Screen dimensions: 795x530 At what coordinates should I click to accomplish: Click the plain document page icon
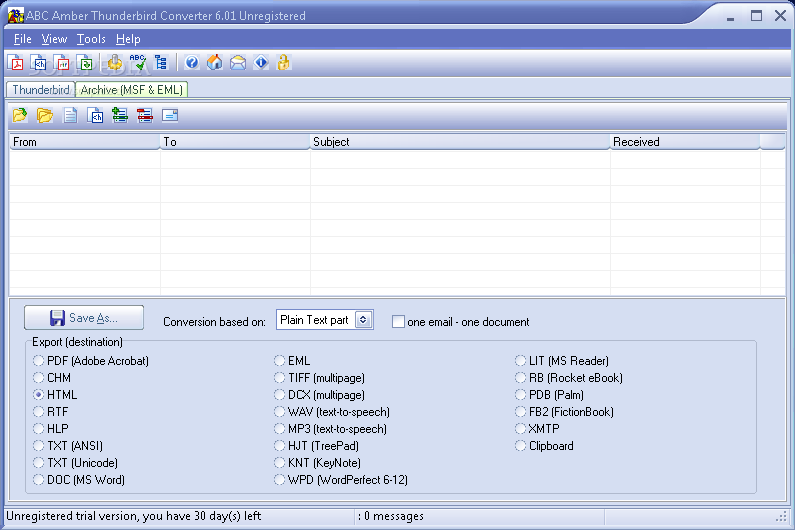pyautogui.click(x=70, y=116)
